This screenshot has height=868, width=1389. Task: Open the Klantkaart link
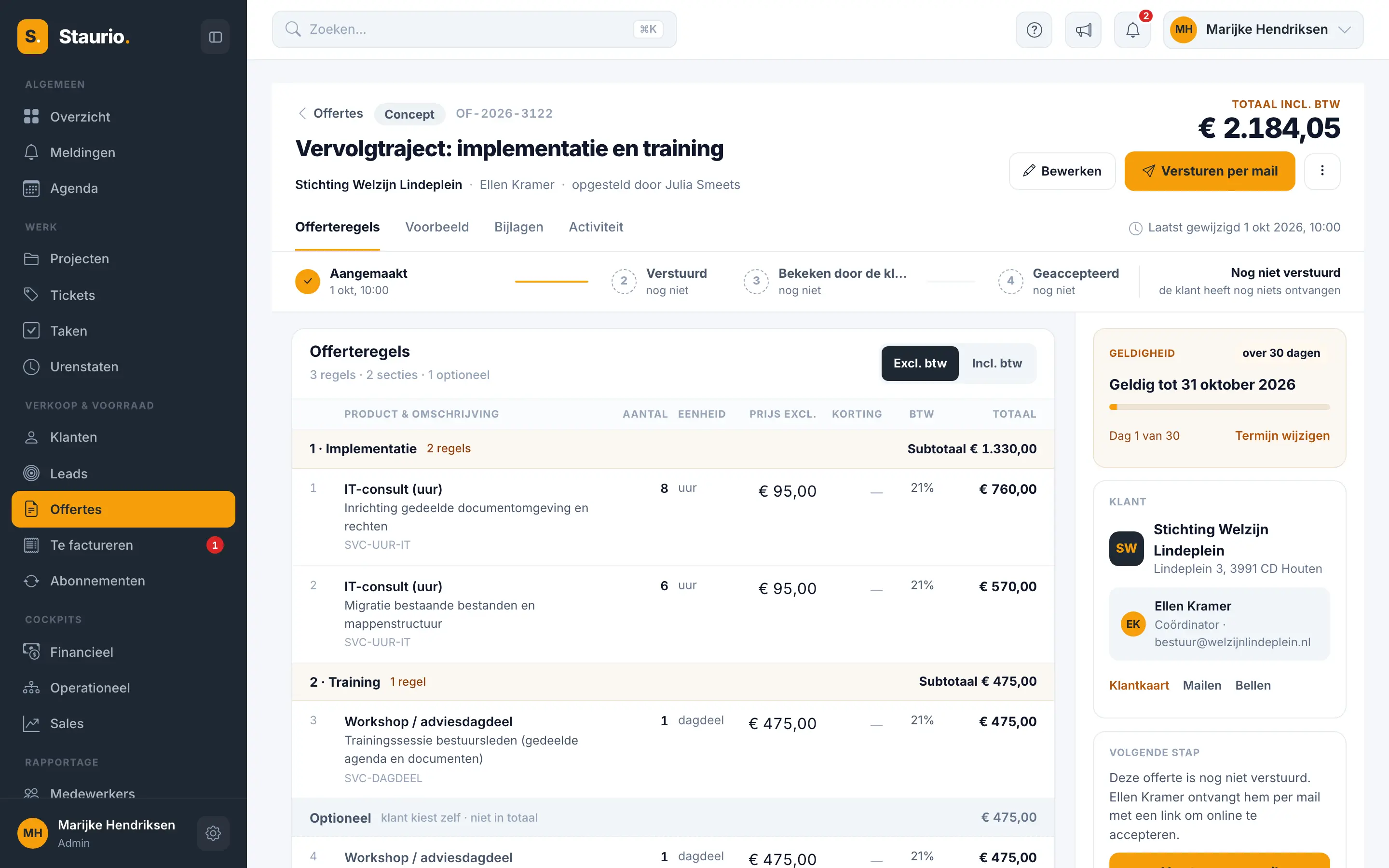coord(1139,685)
